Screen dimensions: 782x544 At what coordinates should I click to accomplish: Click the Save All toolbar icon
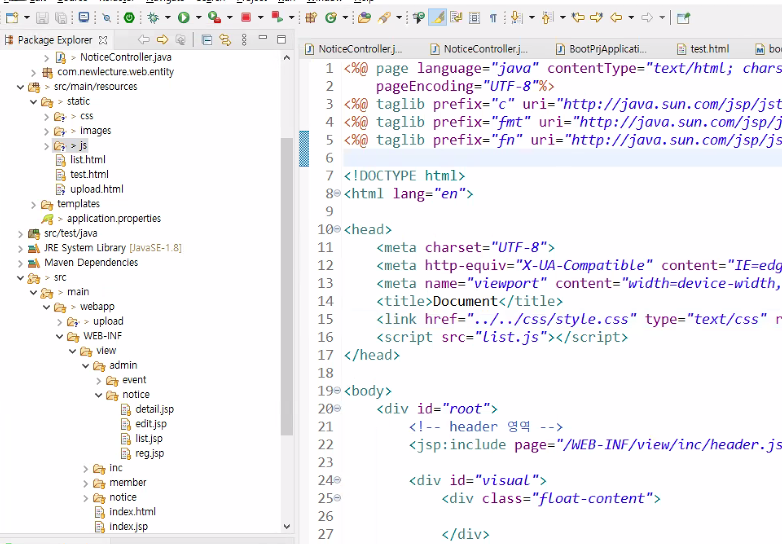[61, 18]
